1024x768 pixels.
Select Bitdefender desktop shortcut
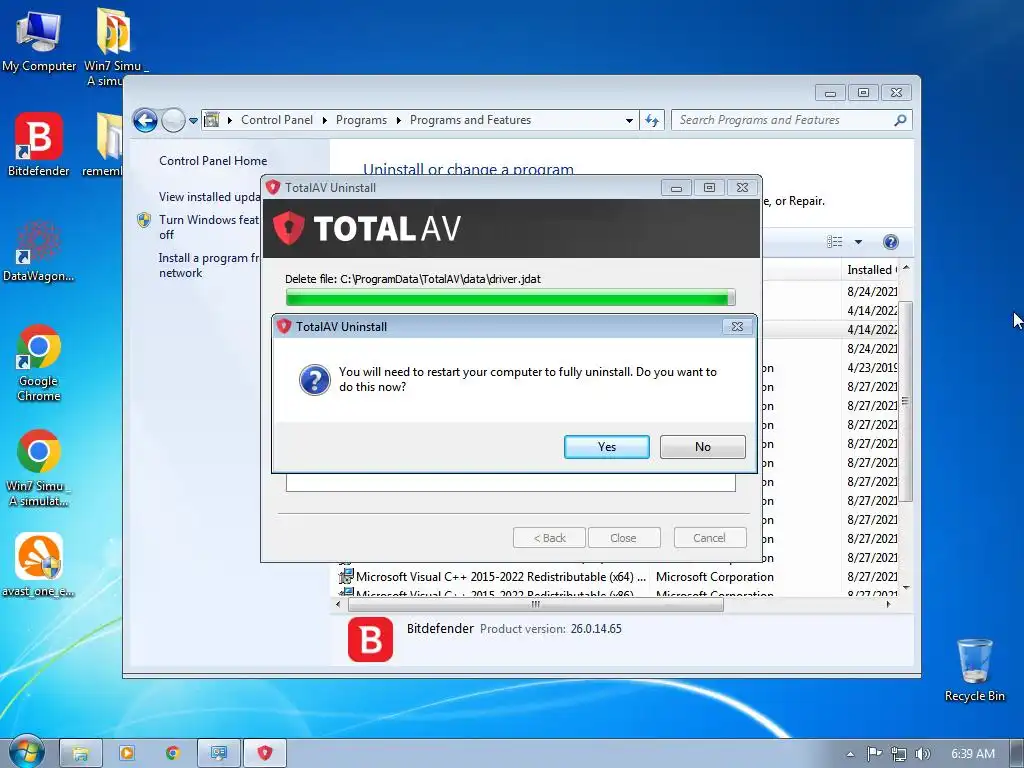tap(39, 144)
